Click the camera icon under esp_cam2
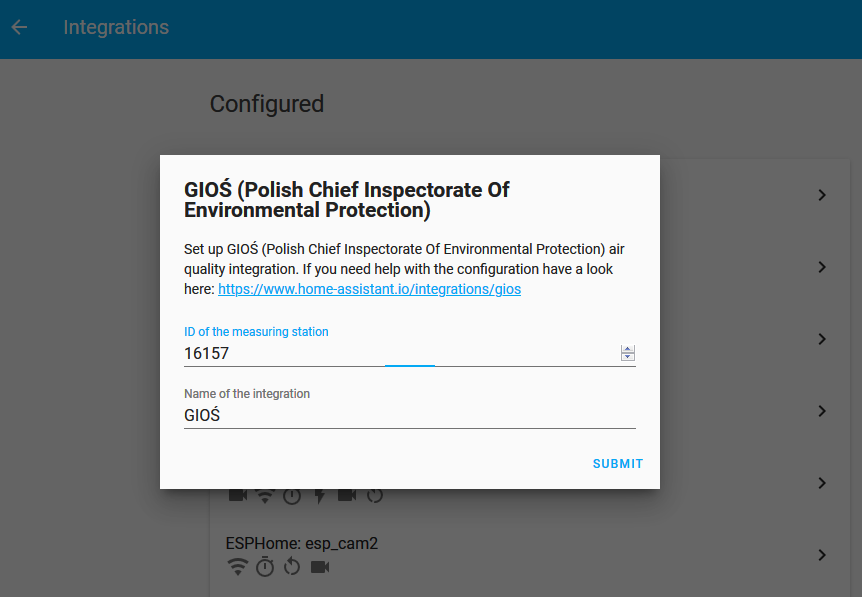The height and width of the screenshot is (597, 862). pyautogui.click(x=320, y=568)
